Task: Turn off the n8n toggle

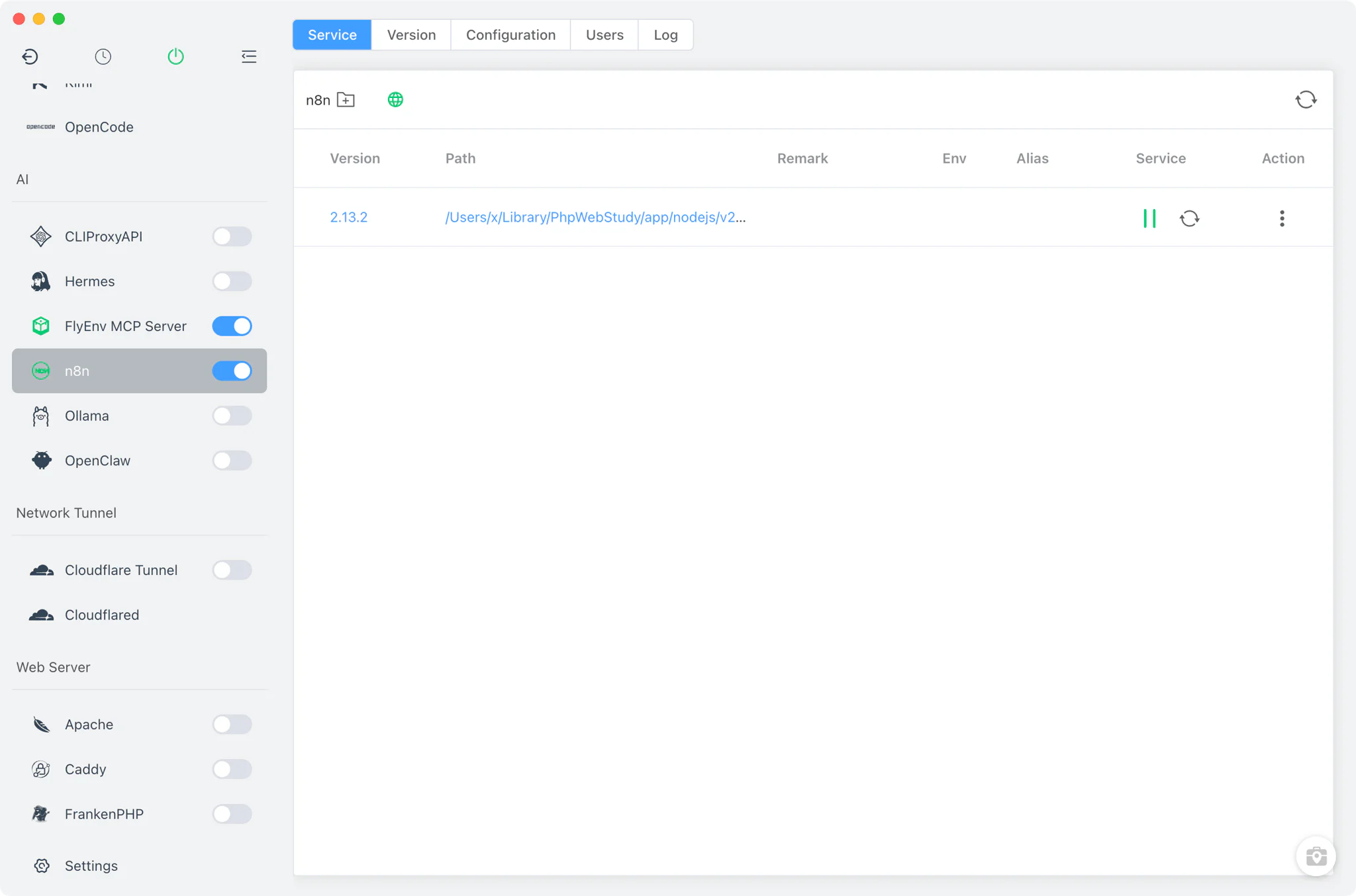Action: pyautogui.click(x=232, y=371)
